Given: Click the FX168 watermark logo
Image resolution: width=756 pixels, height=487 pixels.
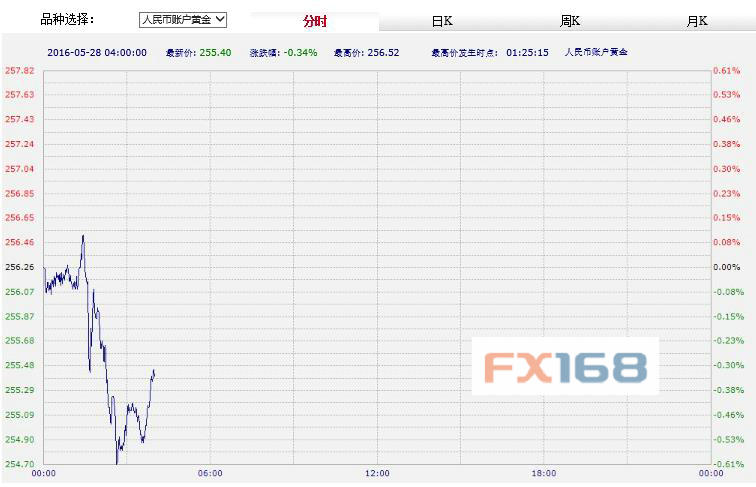Looking at the screenshot, I should [565, 367].
